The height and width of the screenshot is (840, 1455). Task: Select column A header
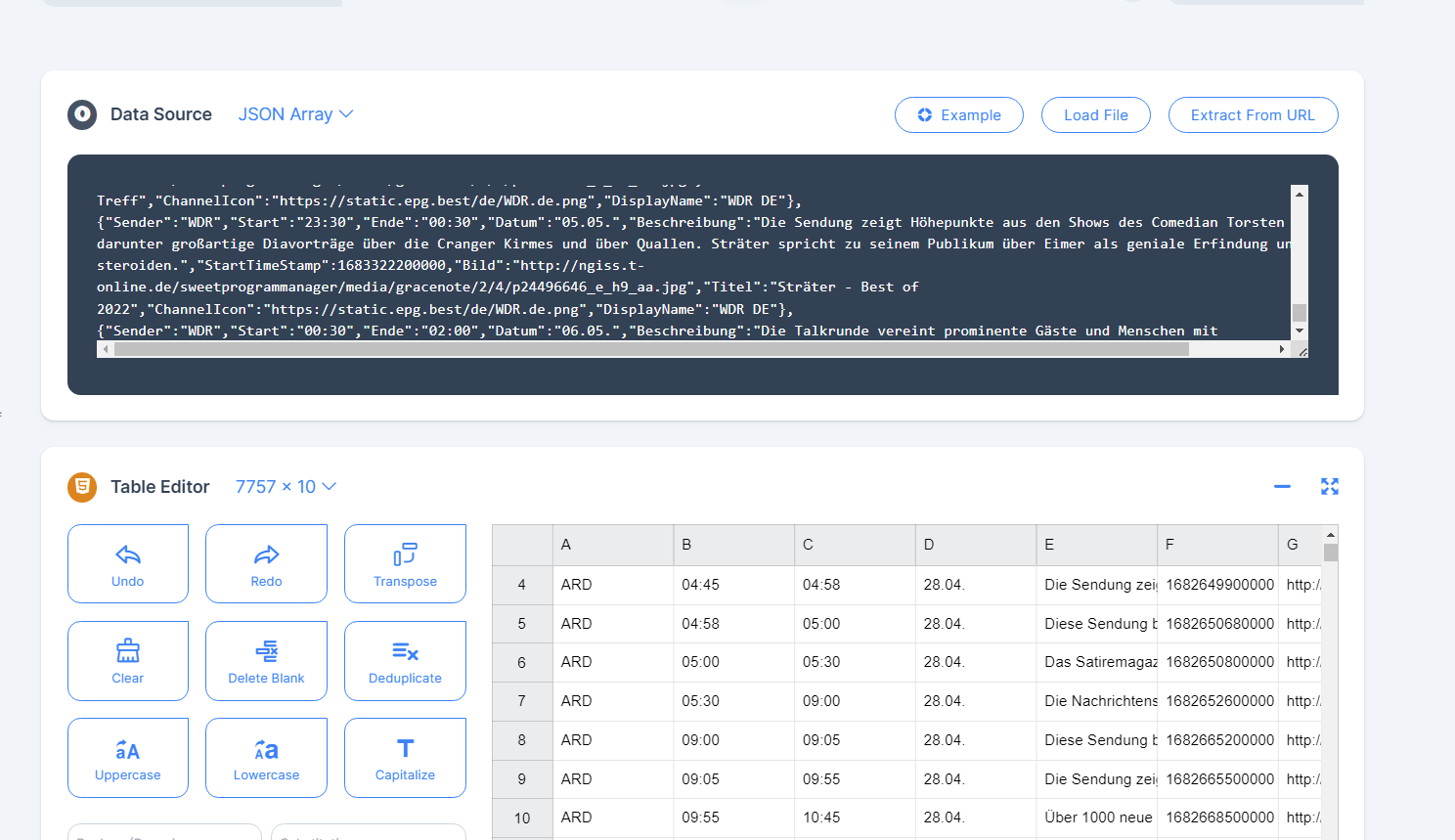click(x=613, y=545)
